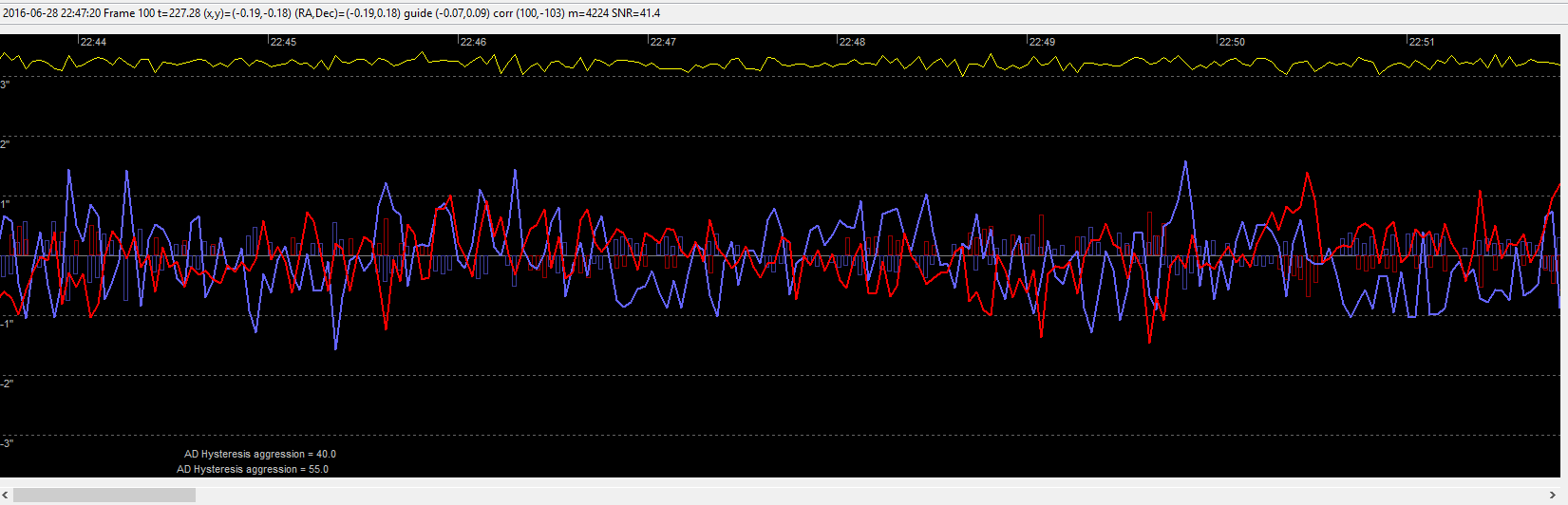
Task: Click the -1" axis label
Action: tap(7, 324)
